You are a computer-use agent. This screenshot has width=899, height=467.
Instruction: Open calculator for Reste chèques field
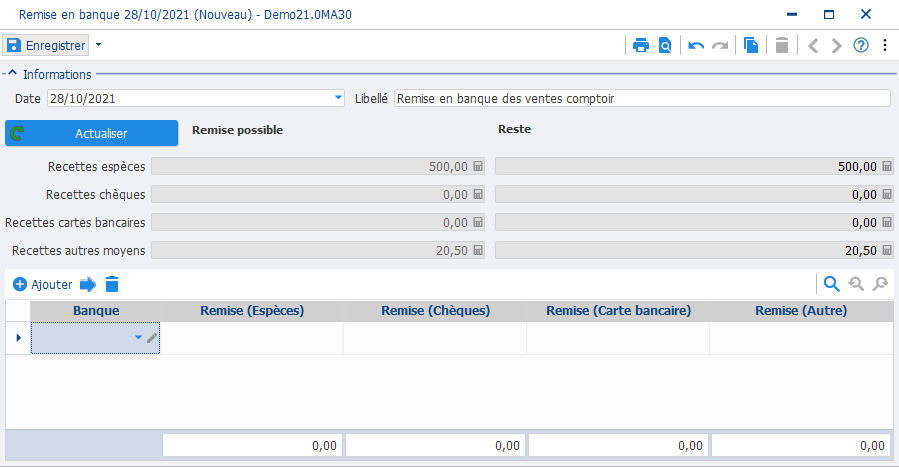pos(887,194)
